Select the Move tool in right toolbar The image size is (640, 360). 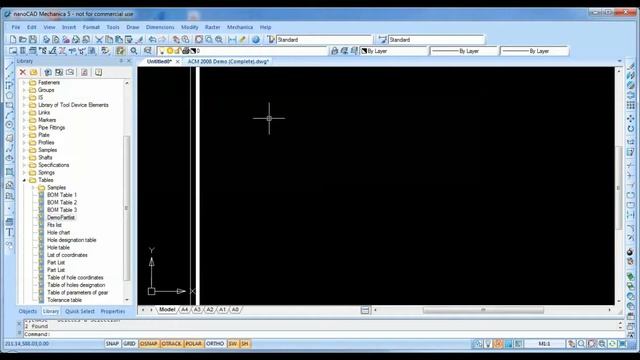(631, 118)
